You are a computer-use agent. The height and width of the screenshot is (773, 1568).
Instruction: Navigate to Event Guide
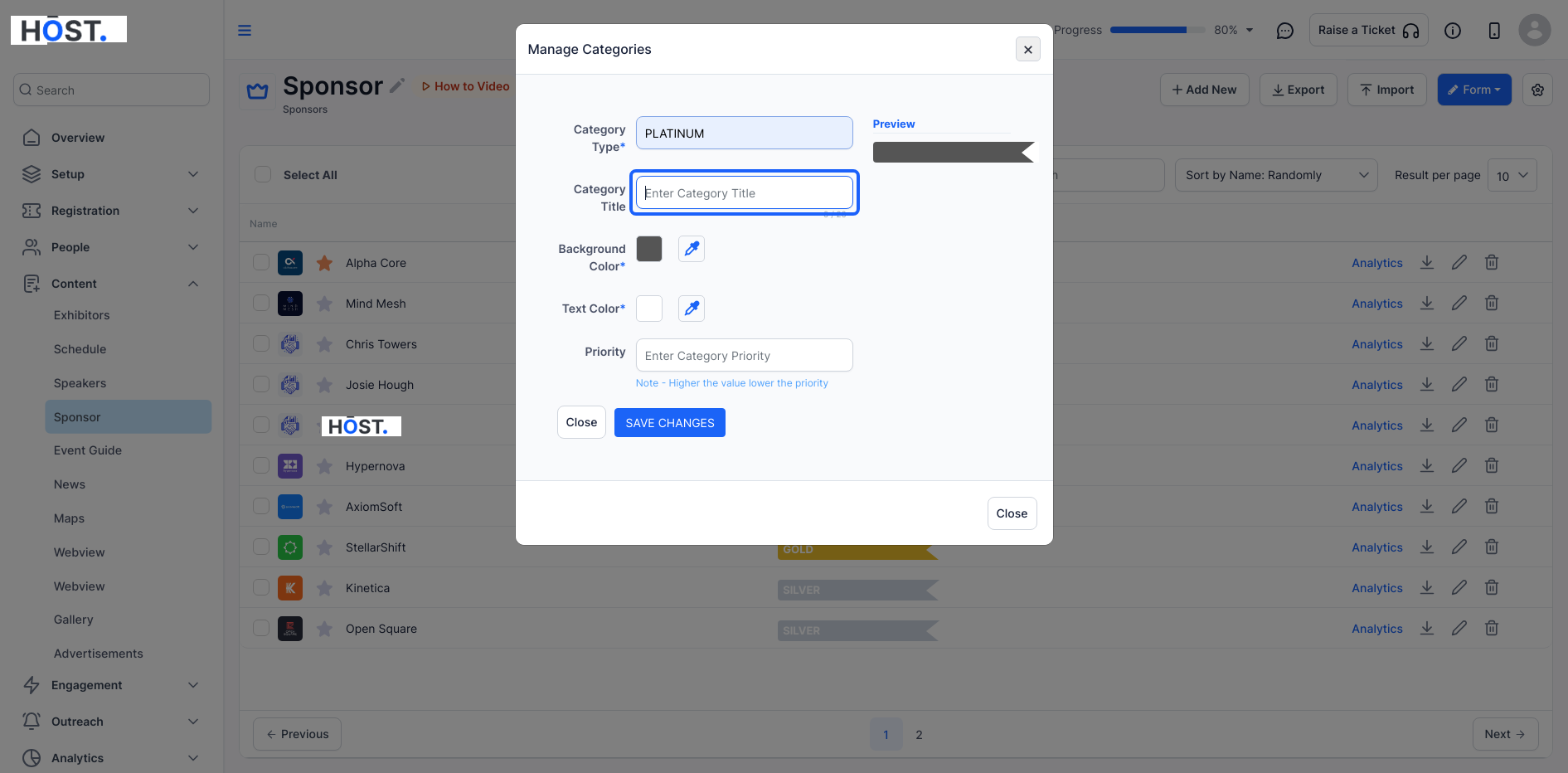(88, 450)
